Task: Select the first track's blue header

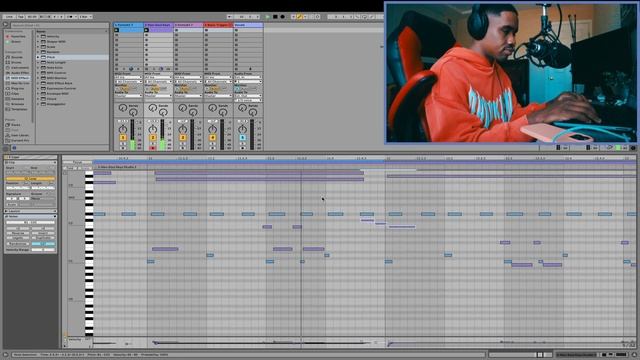Action: click(128, 25)
